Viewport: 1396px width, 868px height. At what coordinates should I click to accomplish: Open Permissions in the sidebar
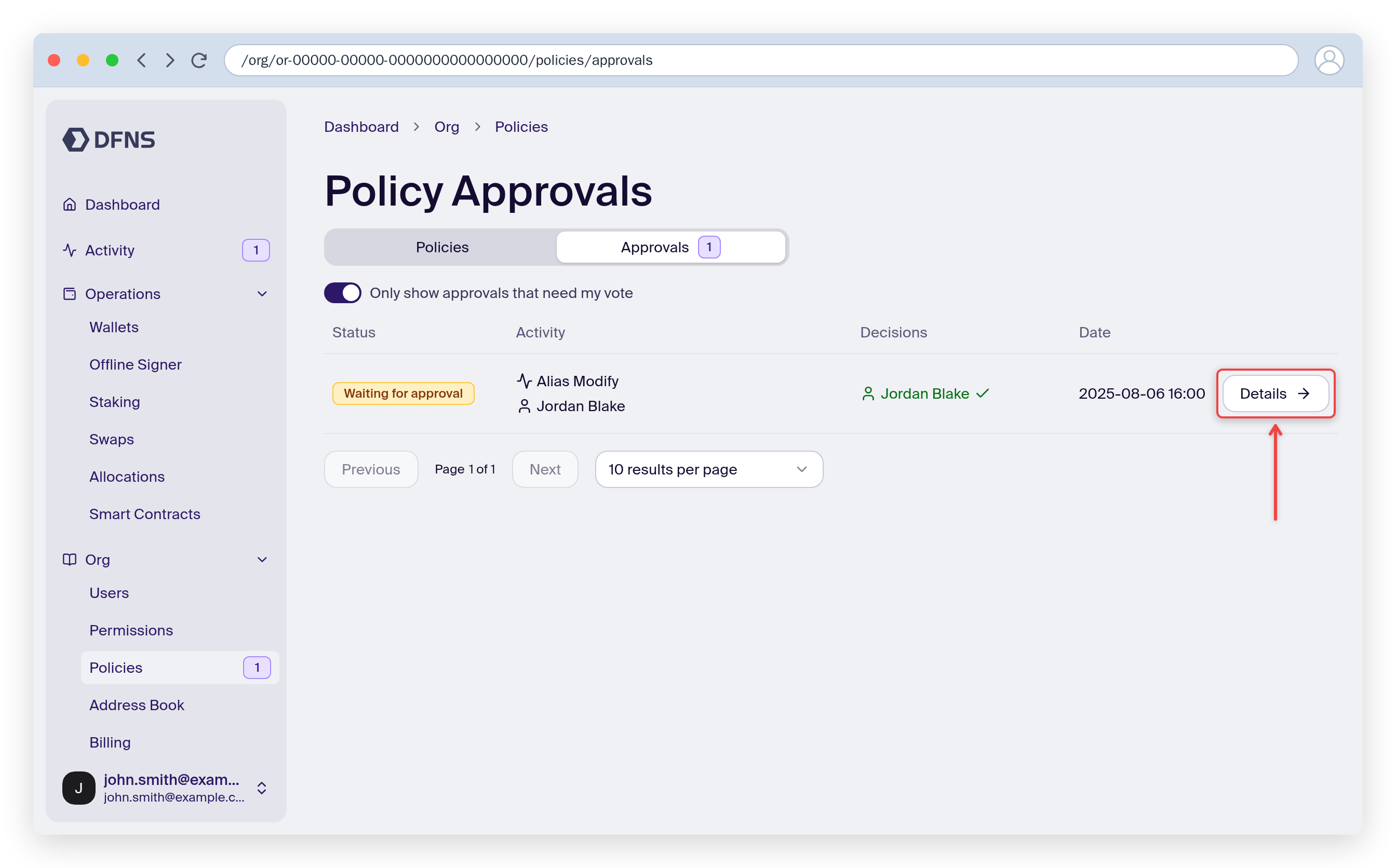[x=131, y=630]
